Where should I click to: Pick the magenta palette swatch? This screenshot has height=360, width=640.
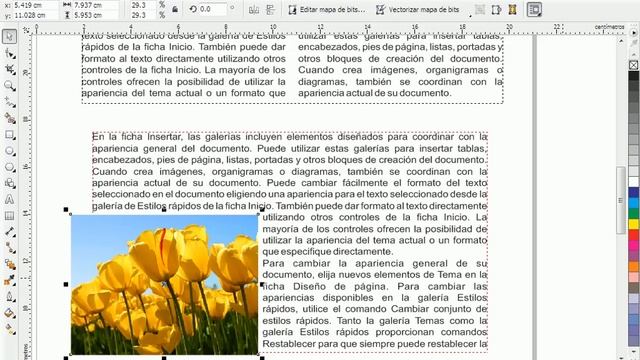[633, 245]
